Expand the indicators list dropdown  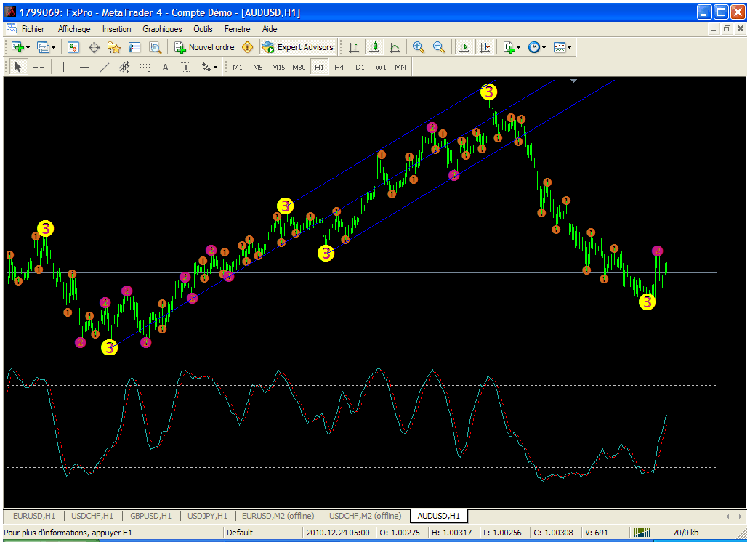519,47
